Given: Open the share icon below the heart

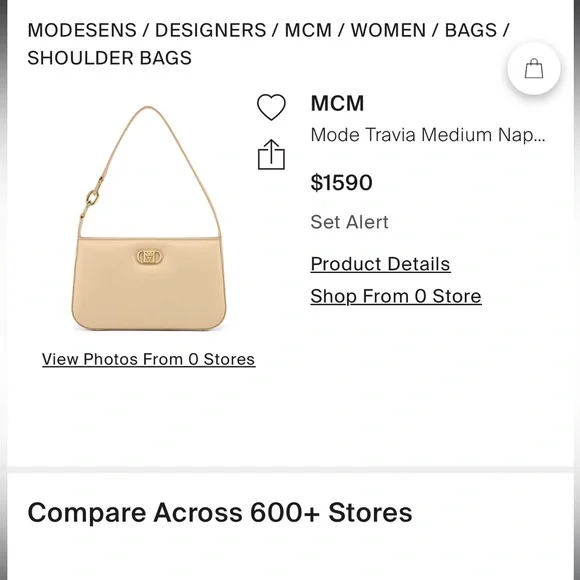Looking at the screenshot, I should coord(271,155).
